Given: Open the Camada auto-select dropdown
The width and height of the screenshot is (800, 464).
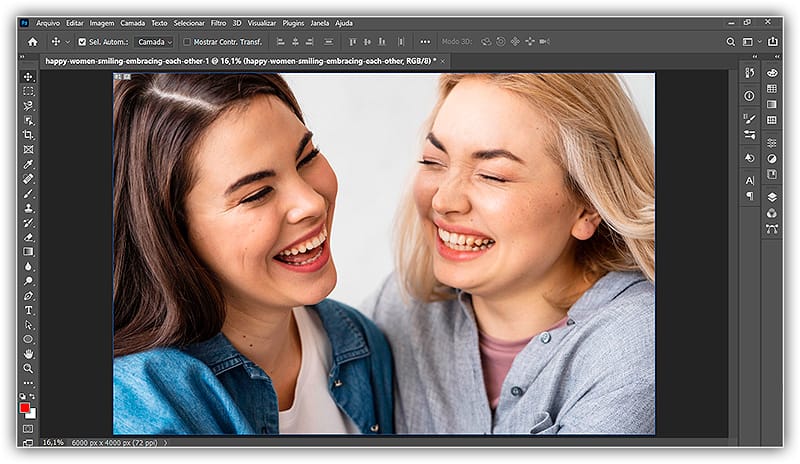Looking at the screenshot, I should [x=155, y=42].
